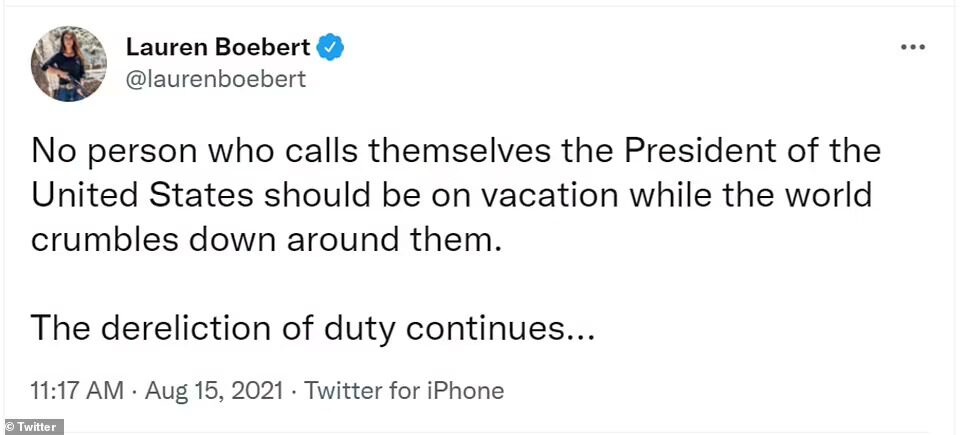962x435 pixels.
Task: Click the Lauren Boebert display name
Action: tap(218, 47)
